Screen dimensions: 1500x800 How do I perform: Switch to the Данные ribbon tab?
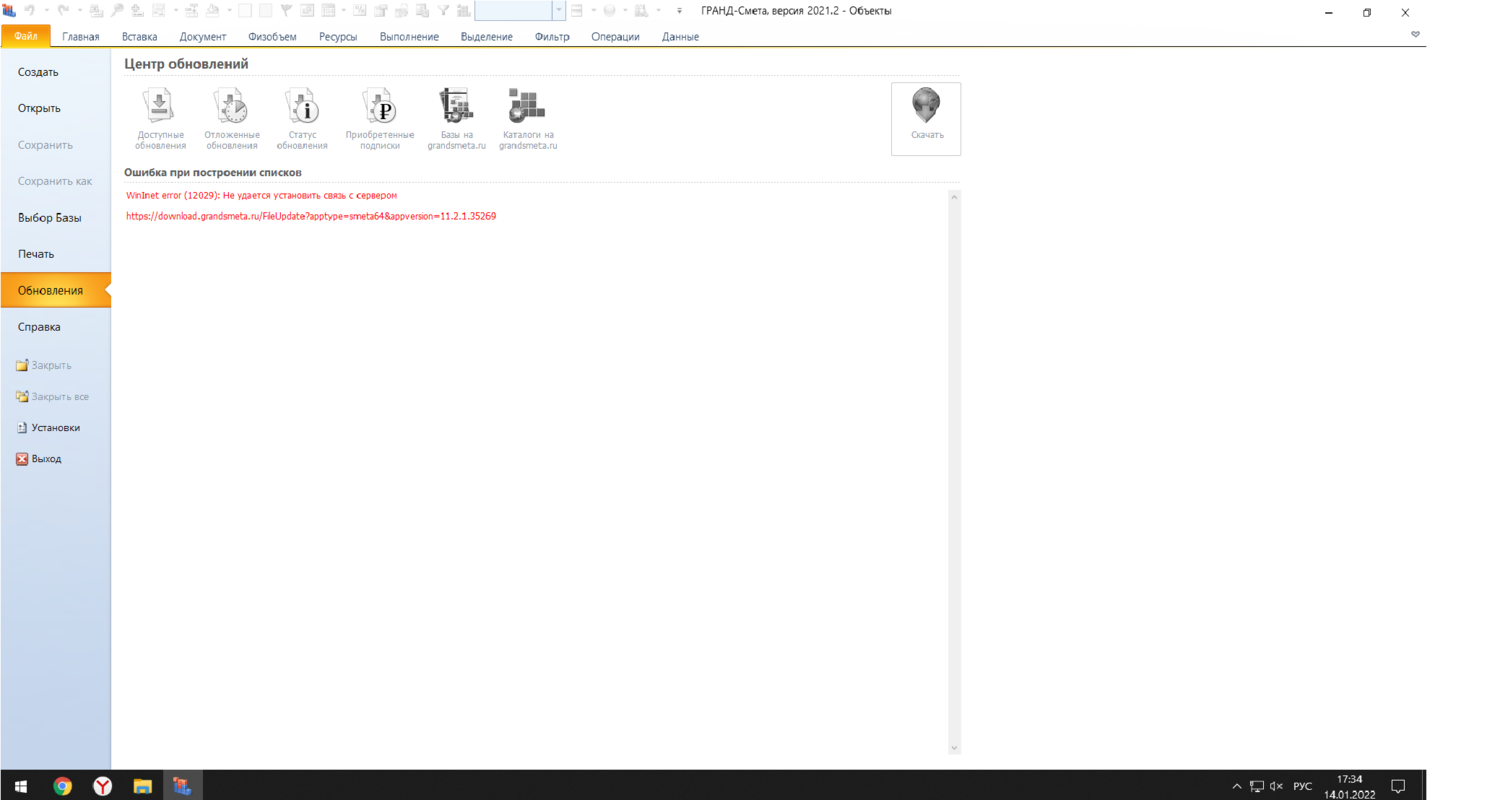(x=680, y=37)
